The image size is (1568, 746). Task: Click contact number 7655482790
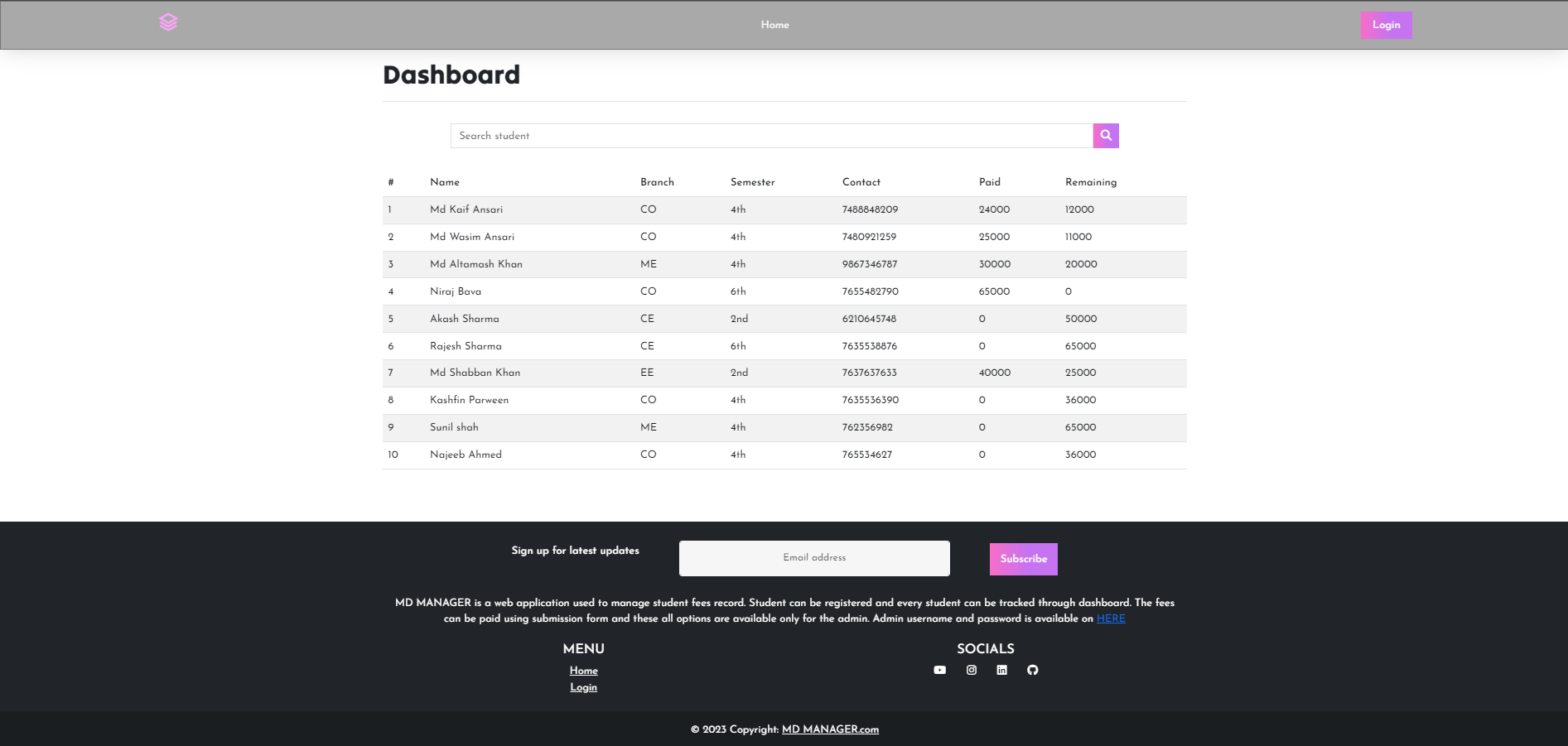[871, 291]
